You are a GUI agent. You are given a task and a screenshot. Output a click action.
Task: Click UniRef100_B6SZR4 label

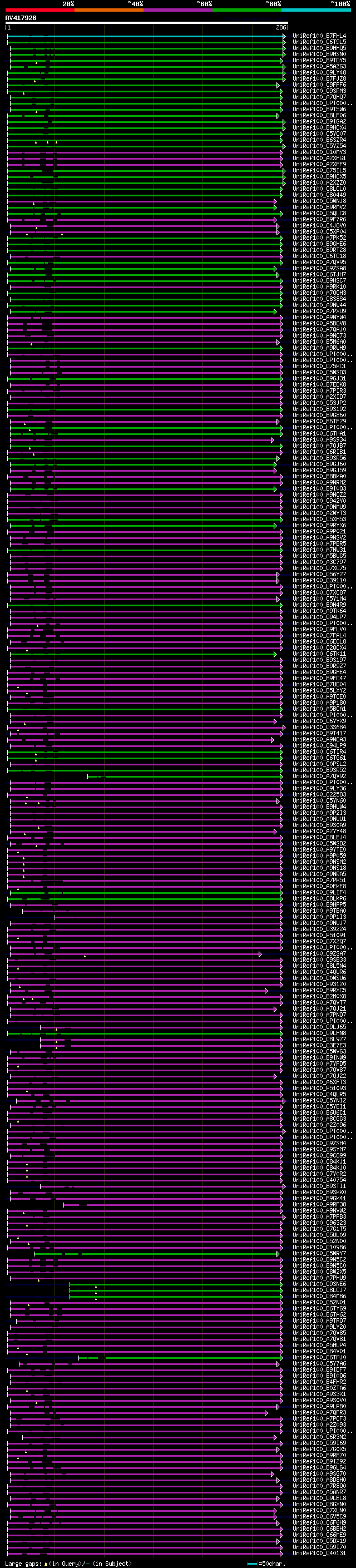319,140
